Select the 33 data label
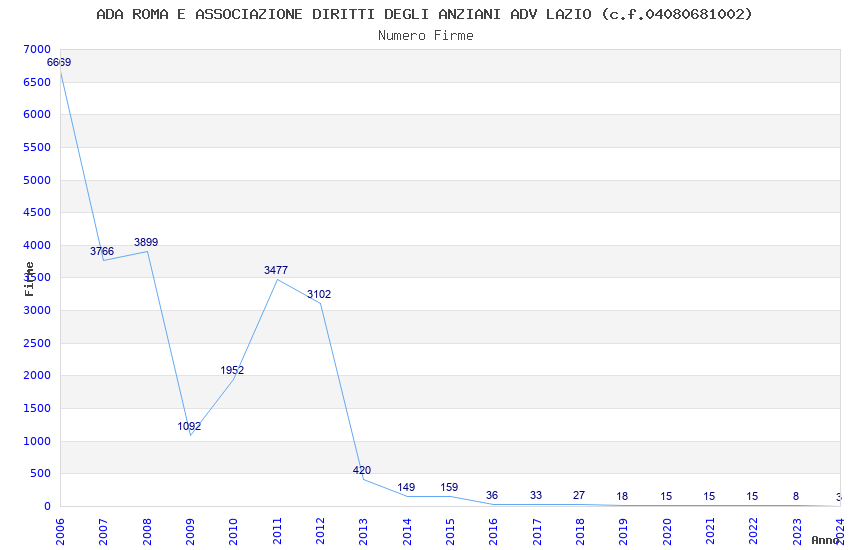Screen dimensions: 850x550 [536, 495]
